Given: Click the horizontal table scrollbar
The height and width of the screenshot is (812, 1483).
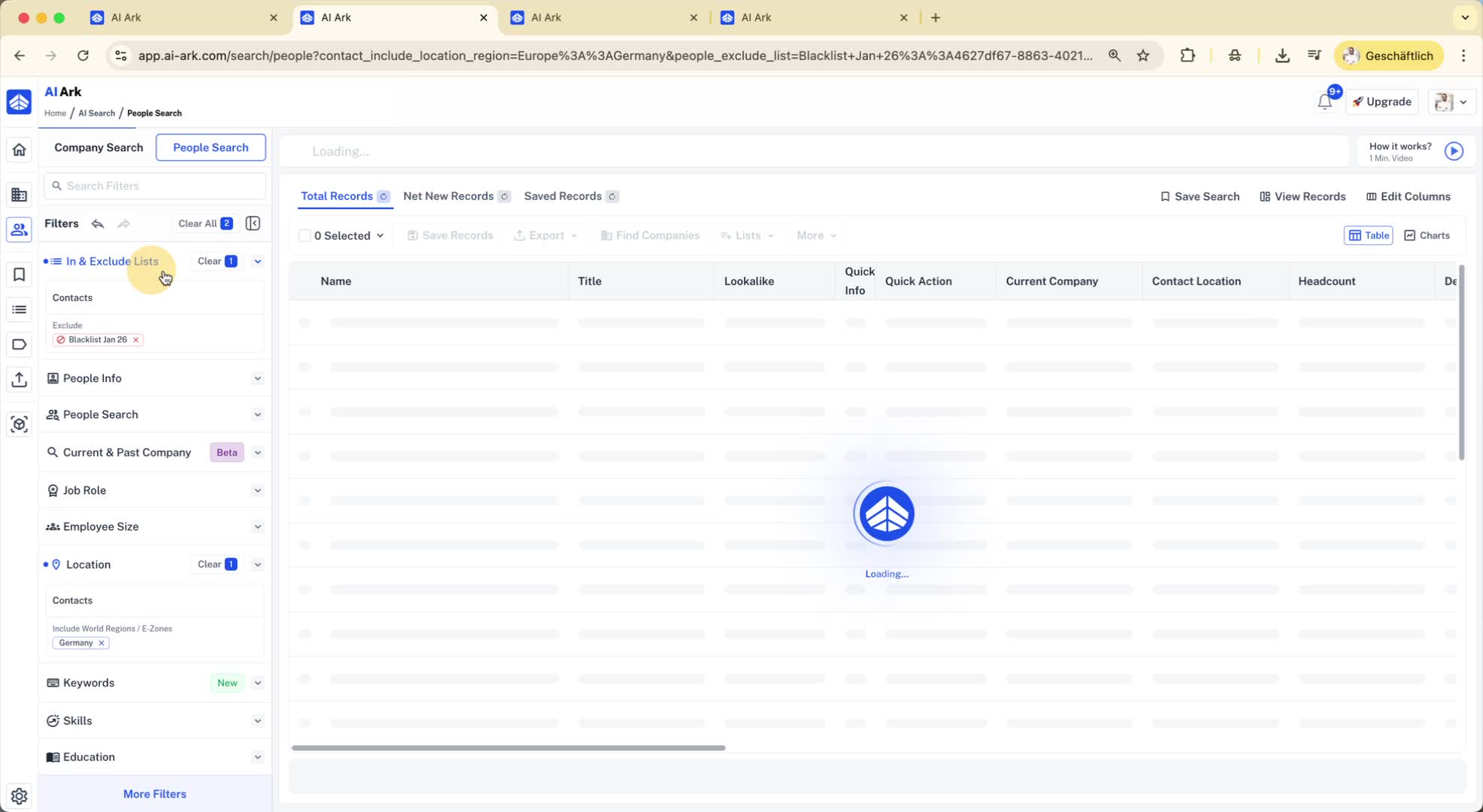Looking at the screenshot, I should (x=508, y=748).
